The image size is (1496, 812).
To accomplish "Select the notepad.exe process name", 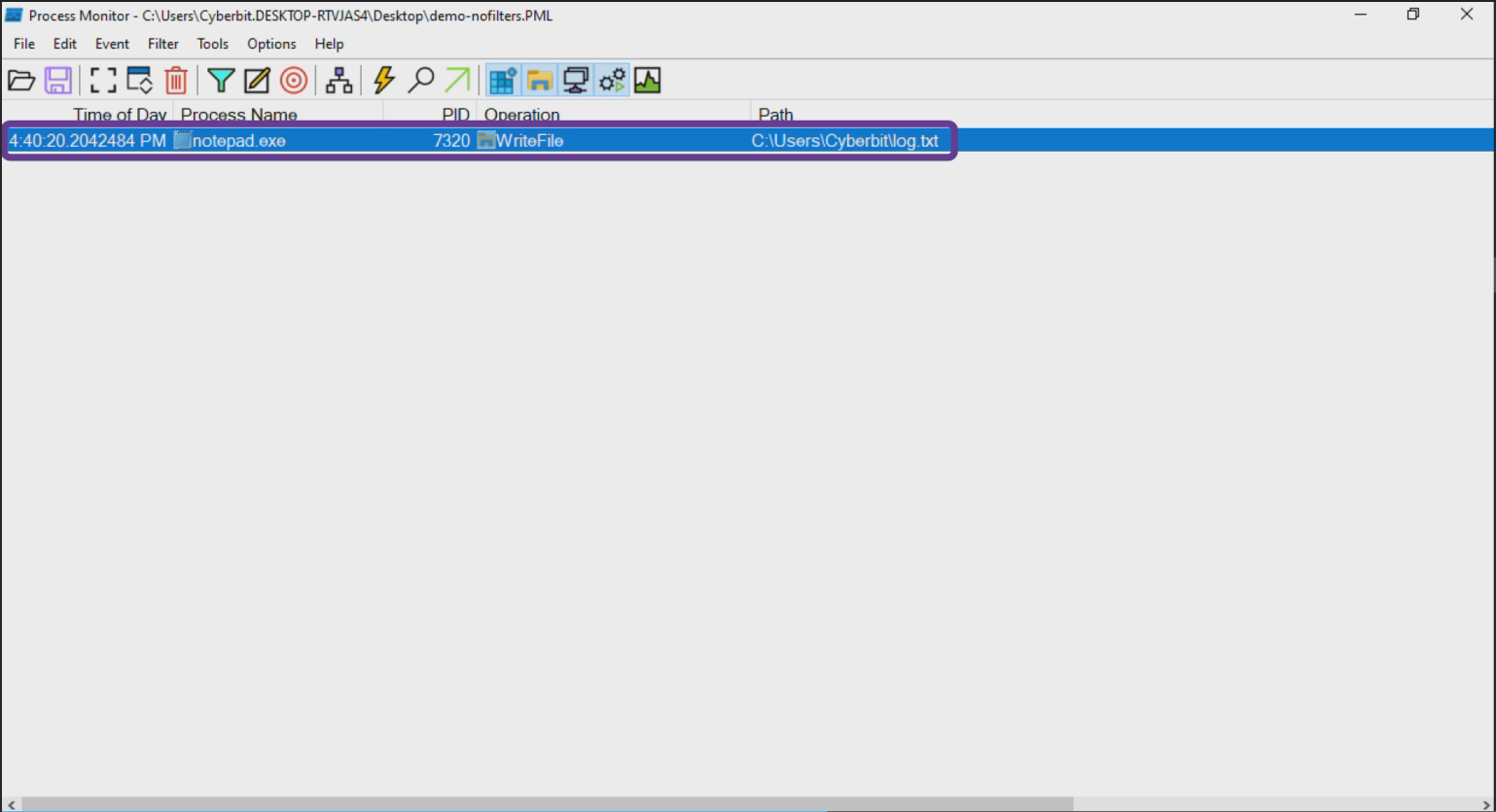I will 239,141.
